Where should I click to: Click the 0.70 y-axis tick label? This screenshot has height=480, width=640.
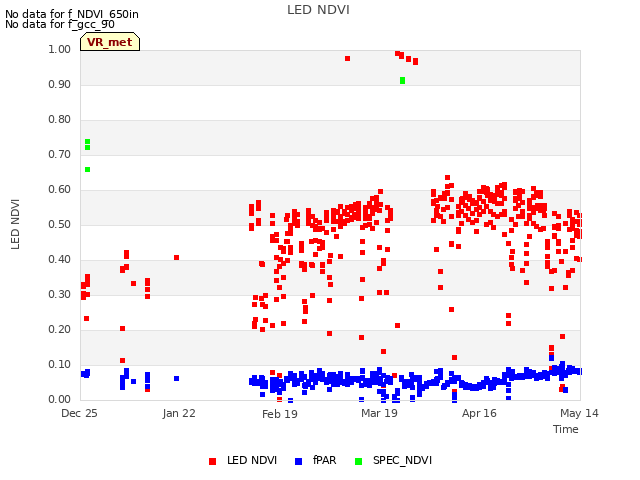point(60,154)
